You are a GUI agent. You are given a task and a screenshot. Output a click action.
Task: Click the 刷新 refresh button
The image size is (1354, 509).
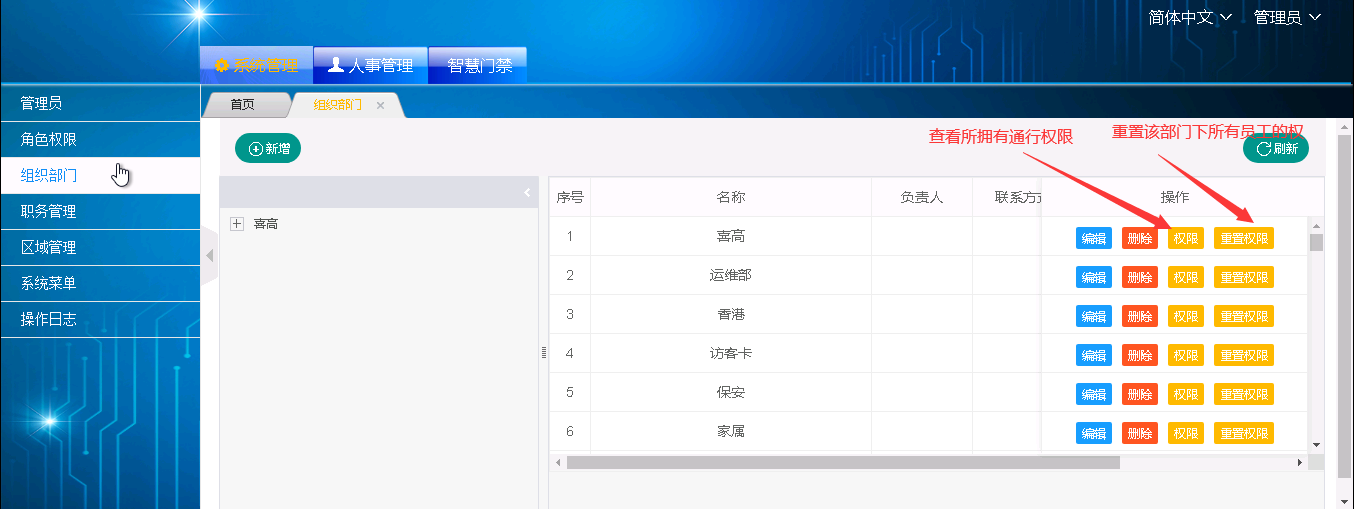click(x=1276, y=148)
